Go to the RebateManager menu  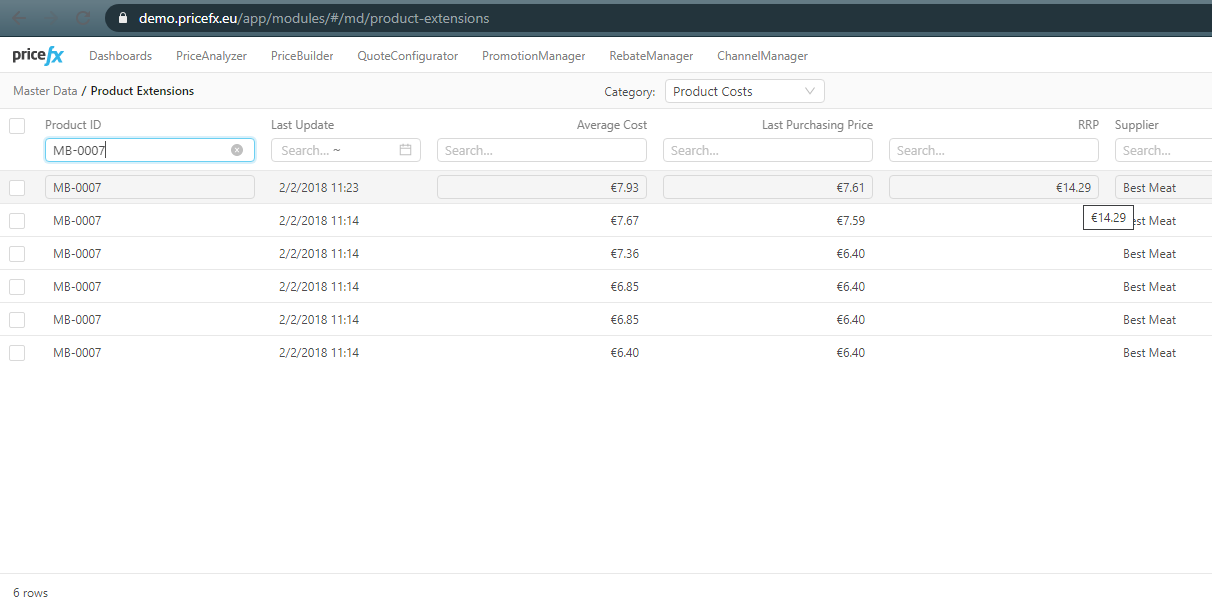click(x=650, y=56)
